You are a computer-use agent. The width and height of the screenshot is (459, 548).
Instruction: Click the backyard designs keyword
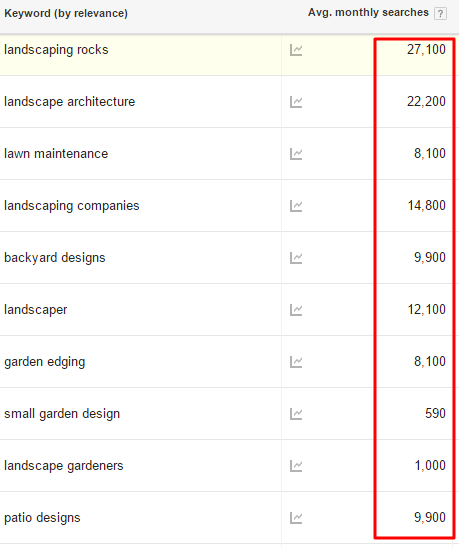(x=55, y=258)
